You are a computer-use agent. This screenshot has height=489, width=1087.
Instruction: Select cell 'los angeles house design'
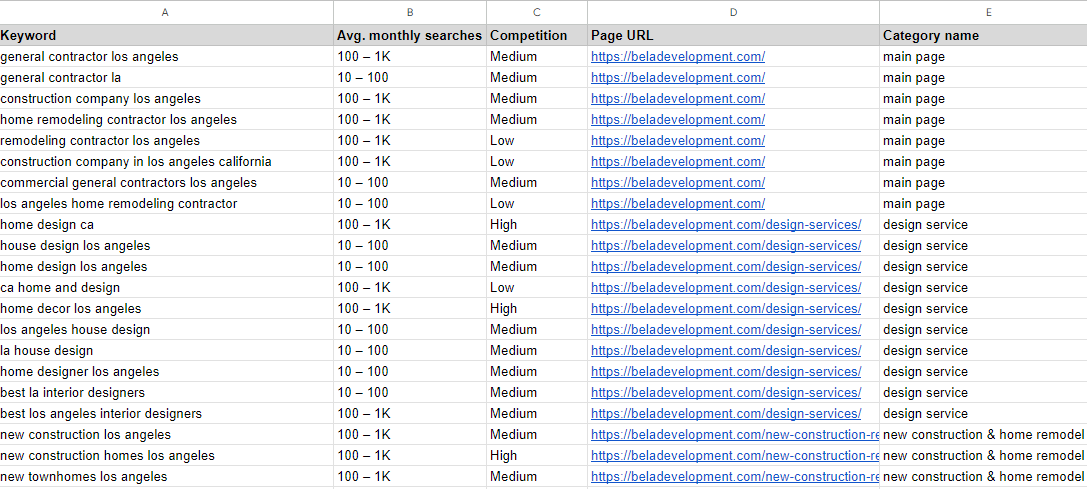coord(166,329)
